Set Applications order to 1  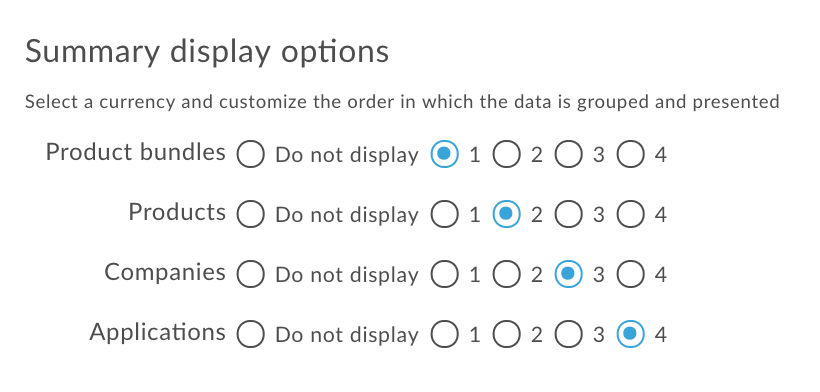445,334
